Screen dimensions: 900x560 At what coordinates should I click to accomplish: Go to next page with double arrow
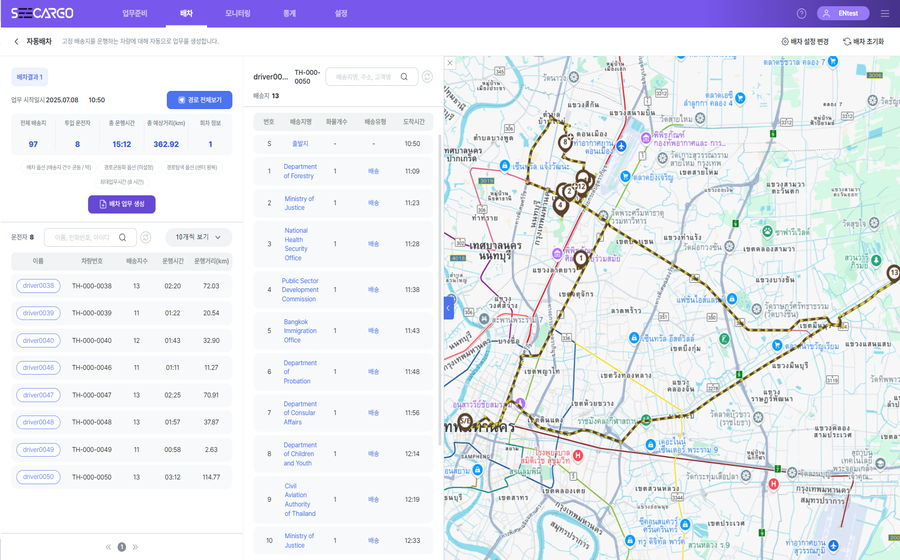pyautogui.click(x=135, y=547)
